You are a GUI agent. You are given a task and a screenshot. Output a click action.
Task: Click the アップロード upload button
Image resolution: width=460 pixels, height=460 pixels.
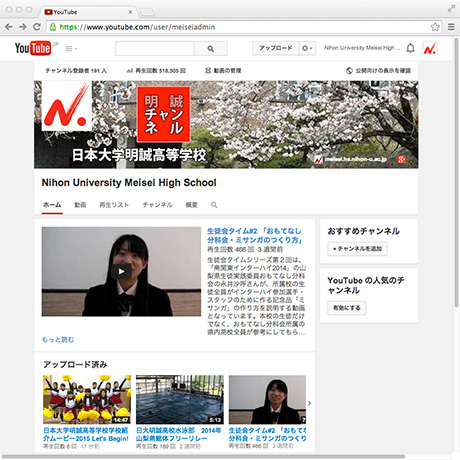(x=276, y=48)
